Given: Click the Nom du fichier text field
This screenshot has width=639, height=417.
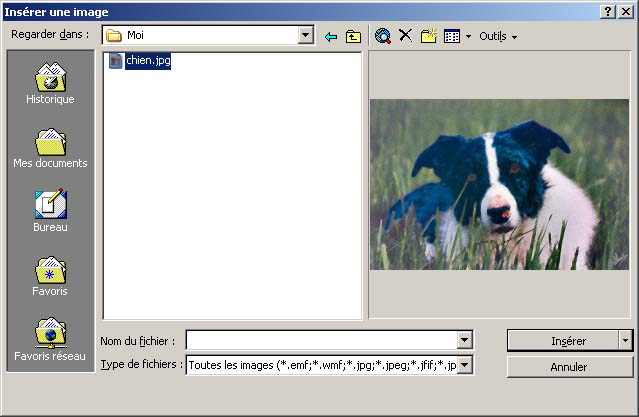Looking at the screenshot, I should point(320,341).
